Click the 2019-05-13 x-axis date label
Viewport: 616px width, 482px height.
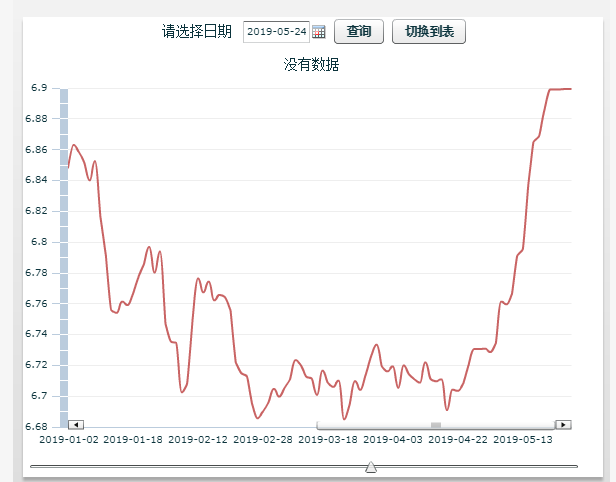(x=523, y=439)
